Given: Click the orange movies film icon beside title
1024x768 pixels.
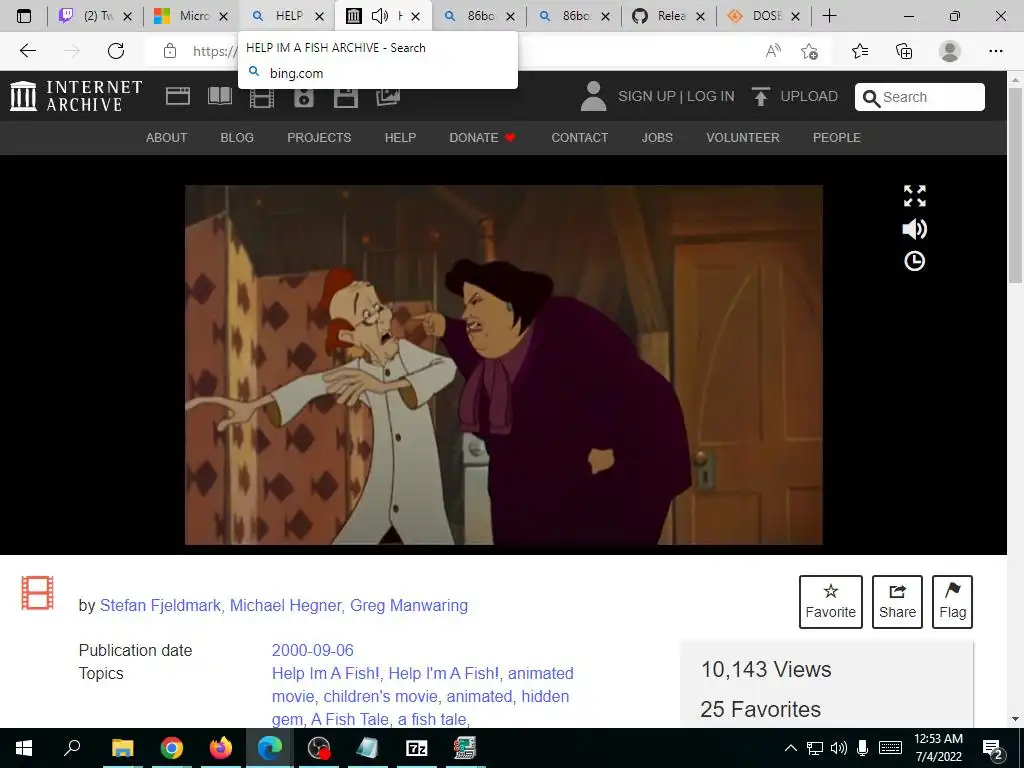Looking at the screenshot, I should click(x=37, y=593).
